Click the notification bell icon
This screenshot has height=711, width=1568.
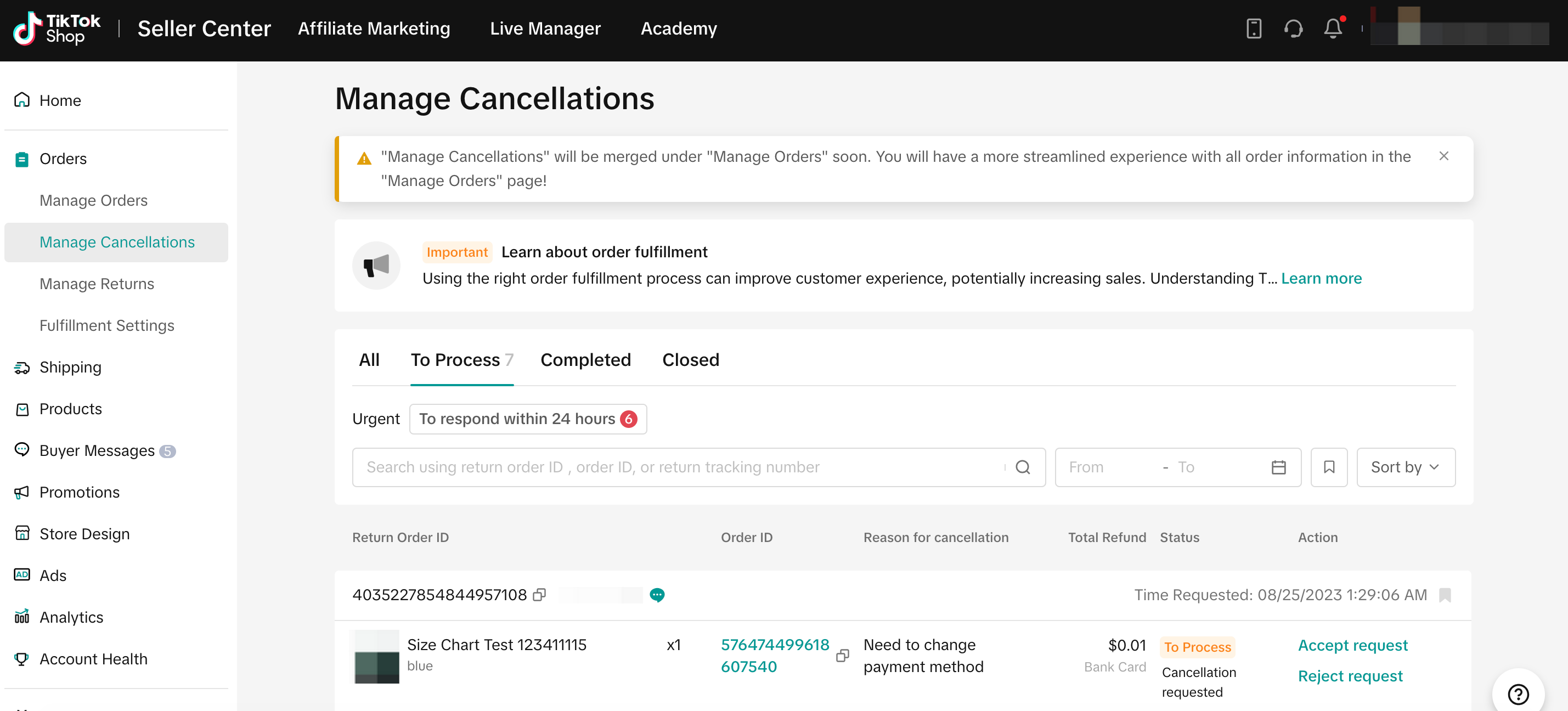pyautogui.click(x=1333, y=29)
